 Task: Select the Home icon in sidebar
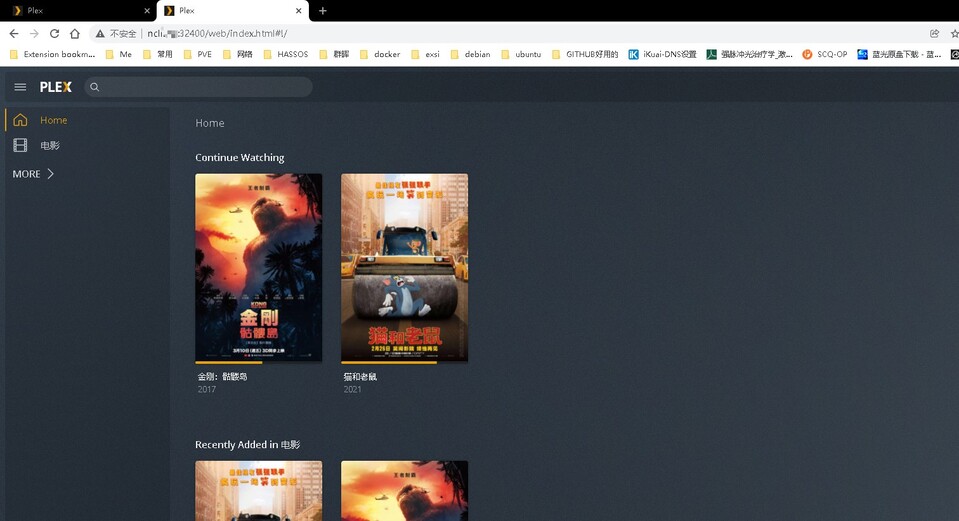click(20, 120)
